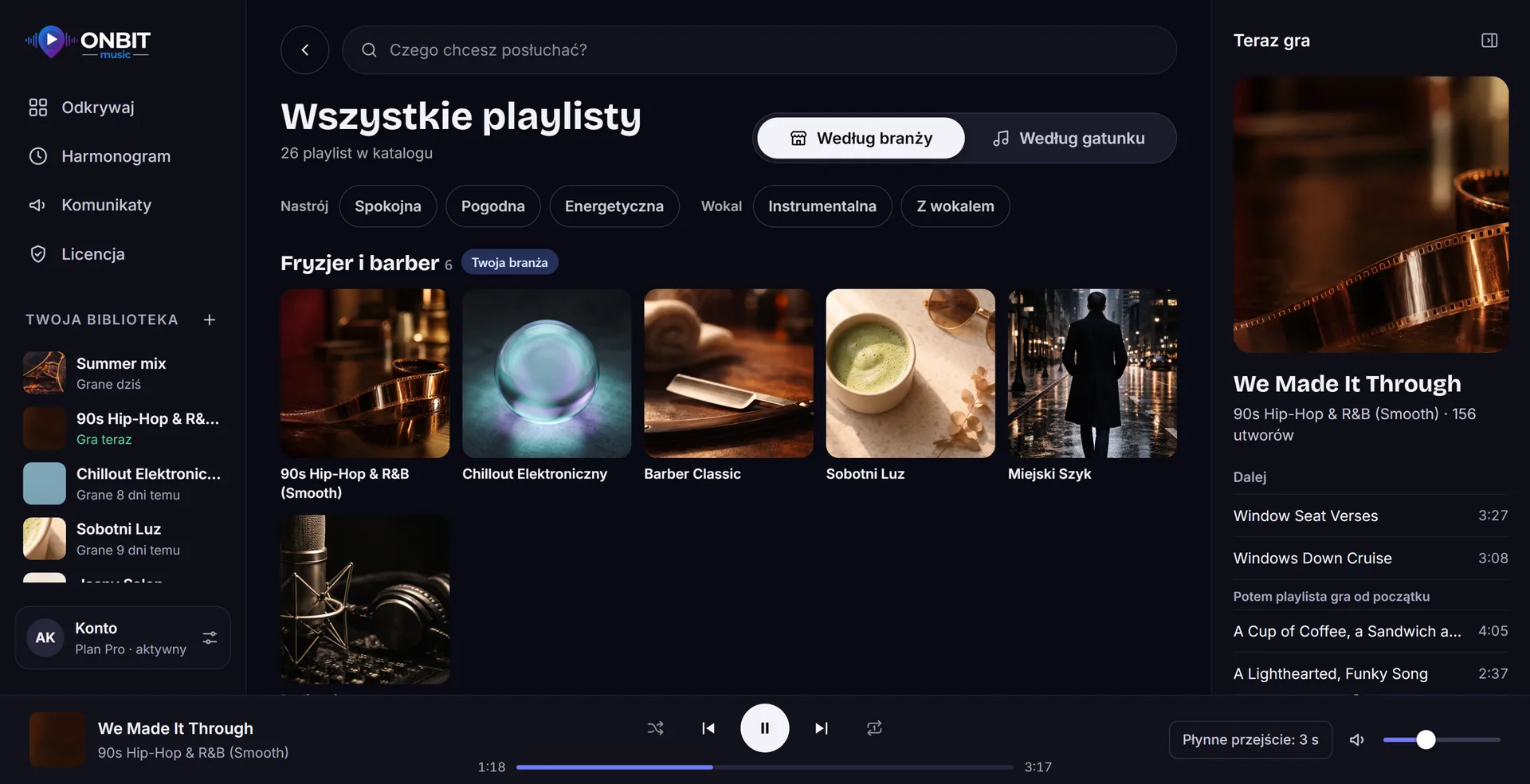1530x784 pixels.
Task: Open Płynne przejście: 3 s setting
Action: click(x=1250, y=740)
